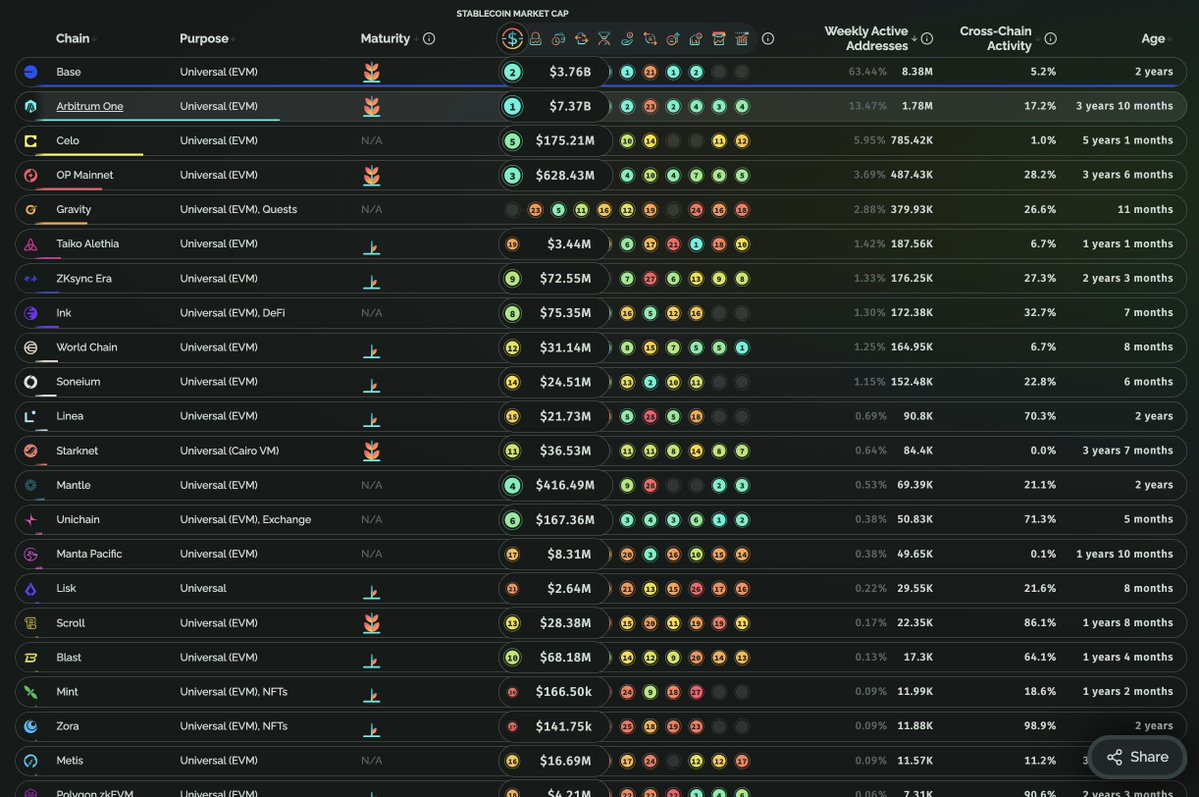Sort the table by Chain column
The width and height of the screenshot is (1199, 797).
coord(73,38)
